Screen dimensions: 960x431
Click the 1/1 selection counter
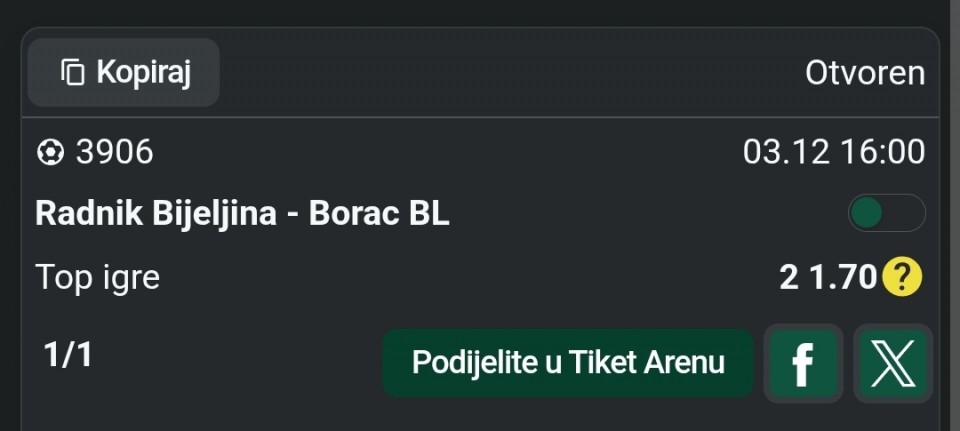point(68,355)
